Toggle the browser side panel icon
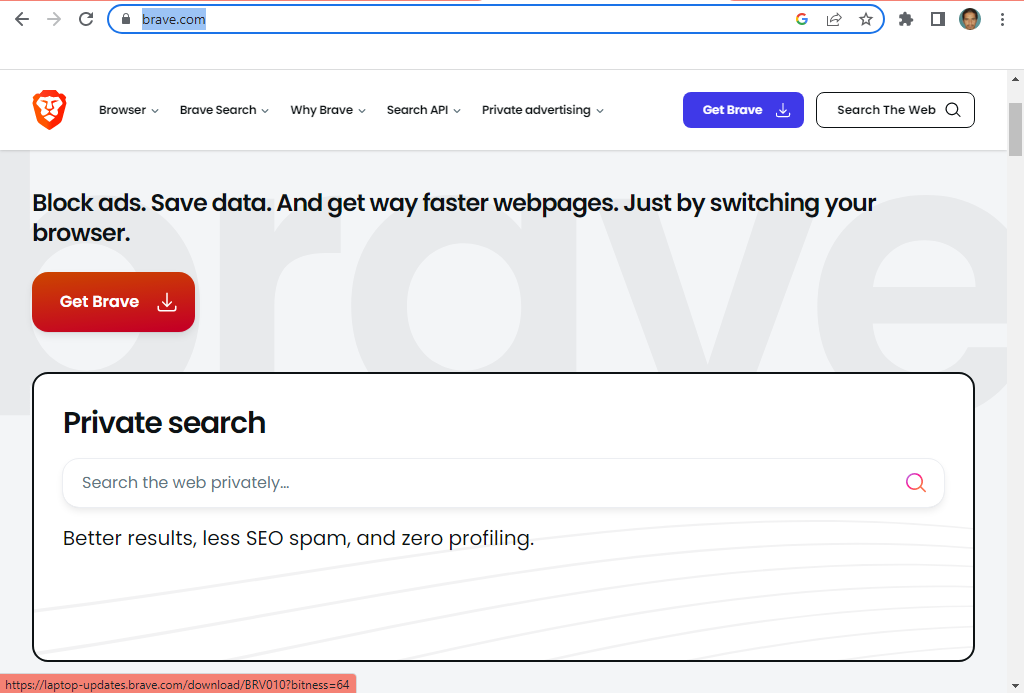The image size is (1024, 693). pyautogui.click(x=938, y=19)
